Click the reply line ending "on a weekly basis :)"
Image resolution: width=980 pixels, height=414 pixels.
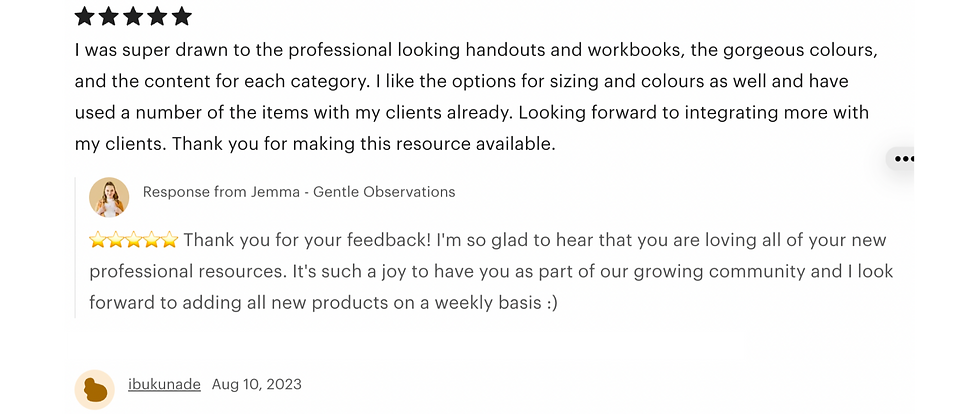click(323, 302)
